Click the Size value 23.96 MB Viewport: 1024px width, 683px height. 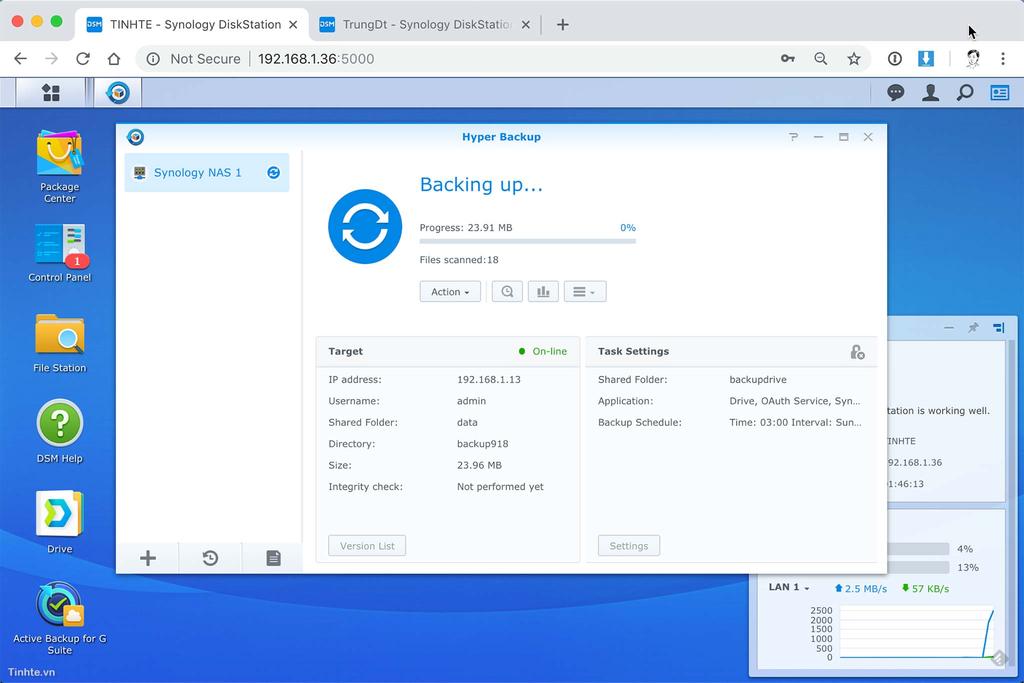[x=479, y=466]
